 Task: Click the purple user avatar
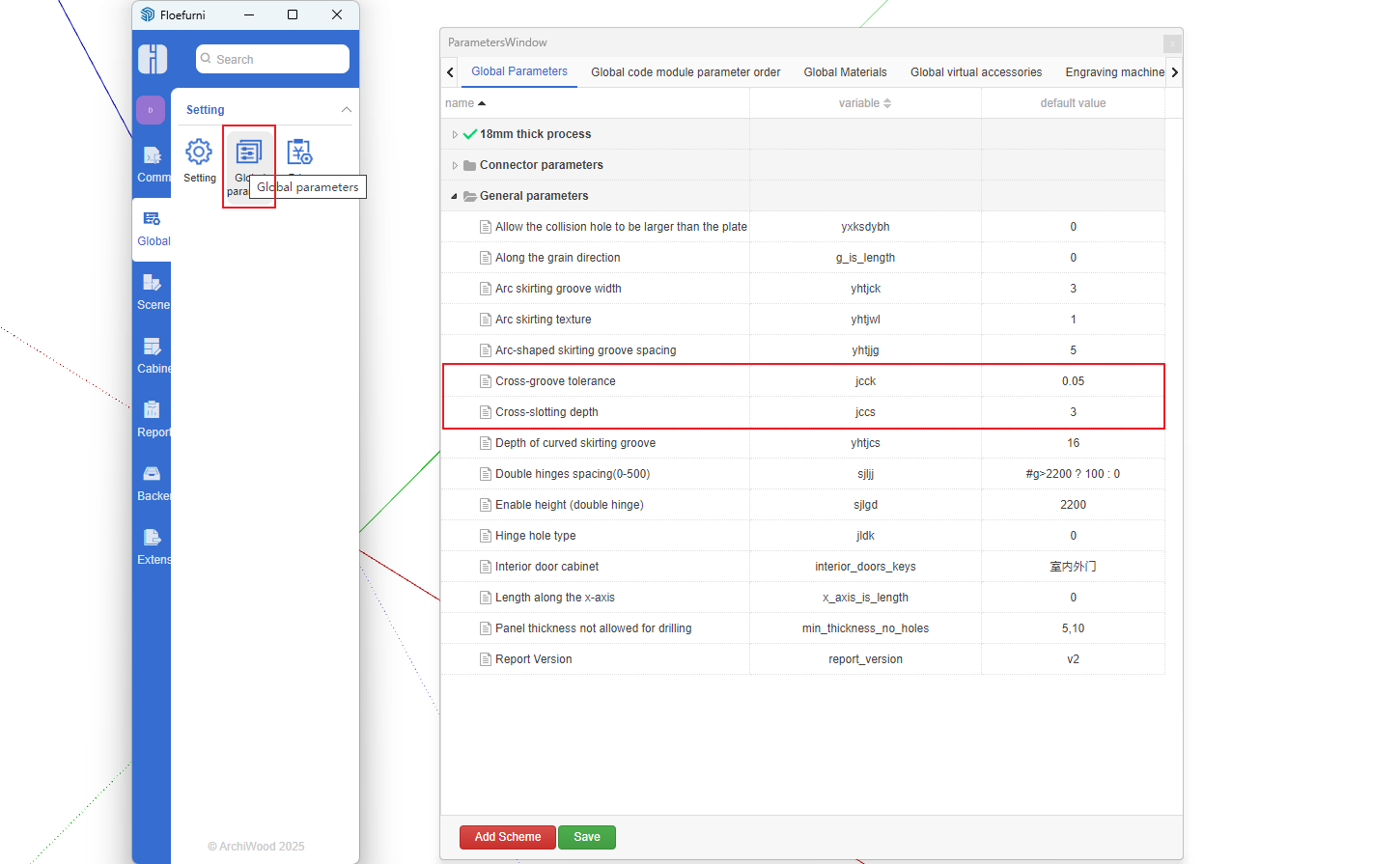tap(151, 110)
